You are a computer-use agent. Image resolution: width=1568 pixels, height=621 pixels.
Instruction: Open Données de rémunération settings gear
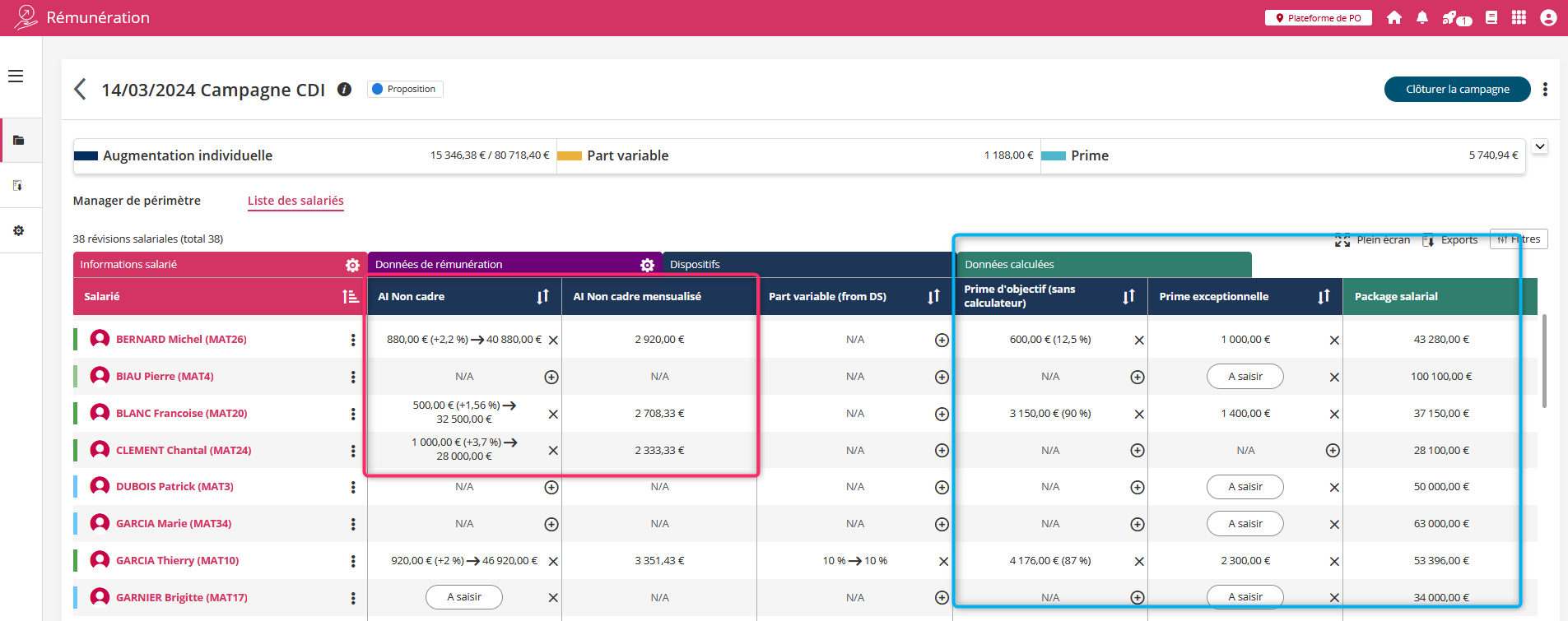point(647,265)
